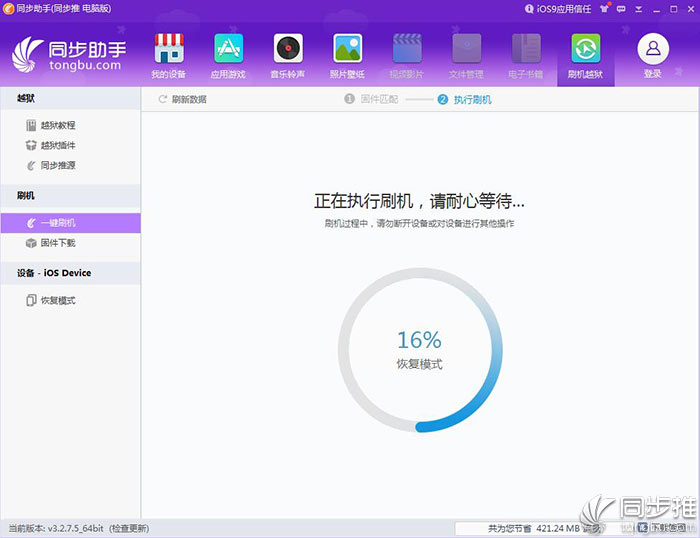700x538 pixels.
Task: Go to step 1 固件匹配
Action: click(x=371, y=99)
